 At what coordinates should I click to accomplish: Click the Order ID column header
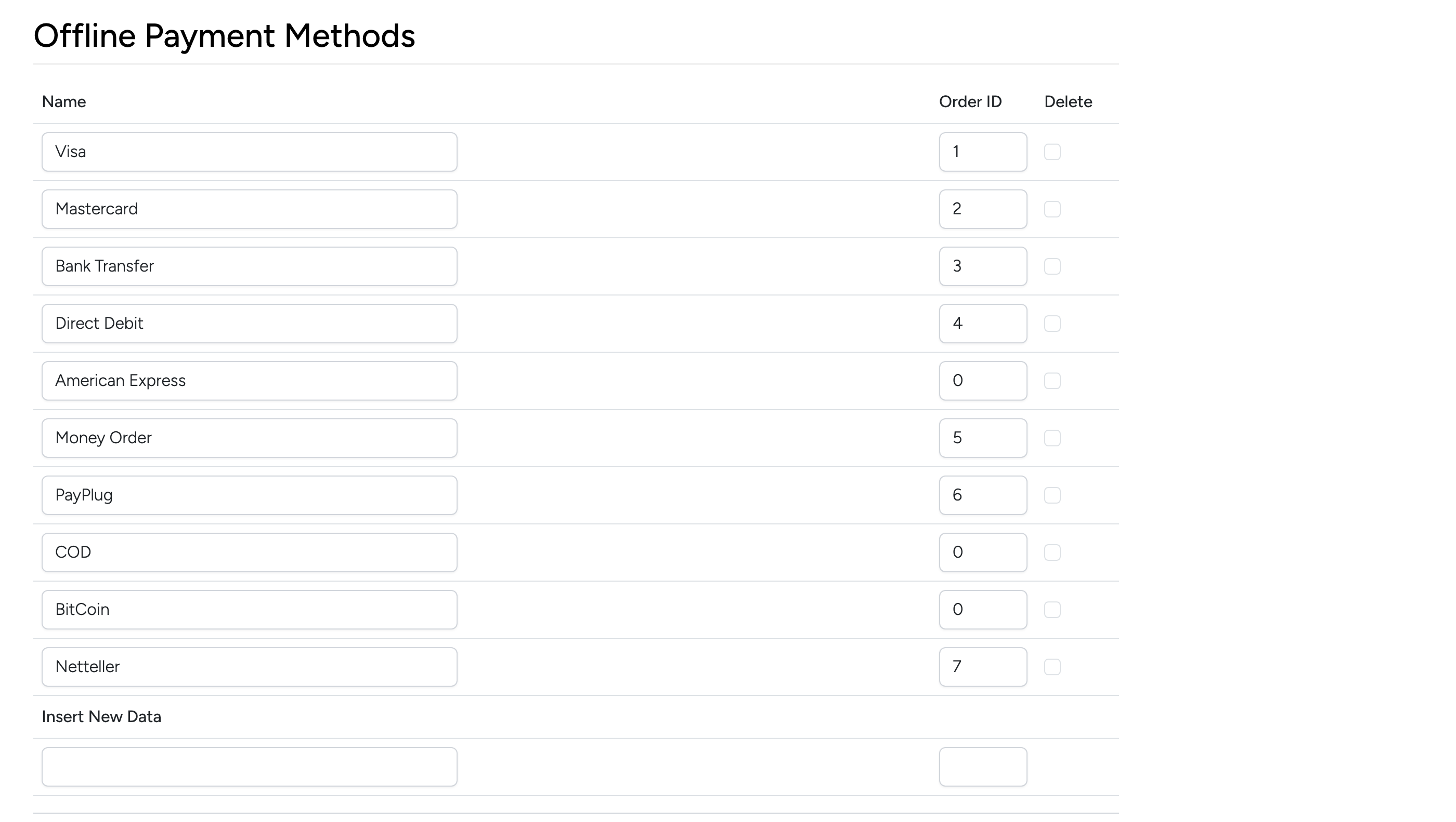970,102
